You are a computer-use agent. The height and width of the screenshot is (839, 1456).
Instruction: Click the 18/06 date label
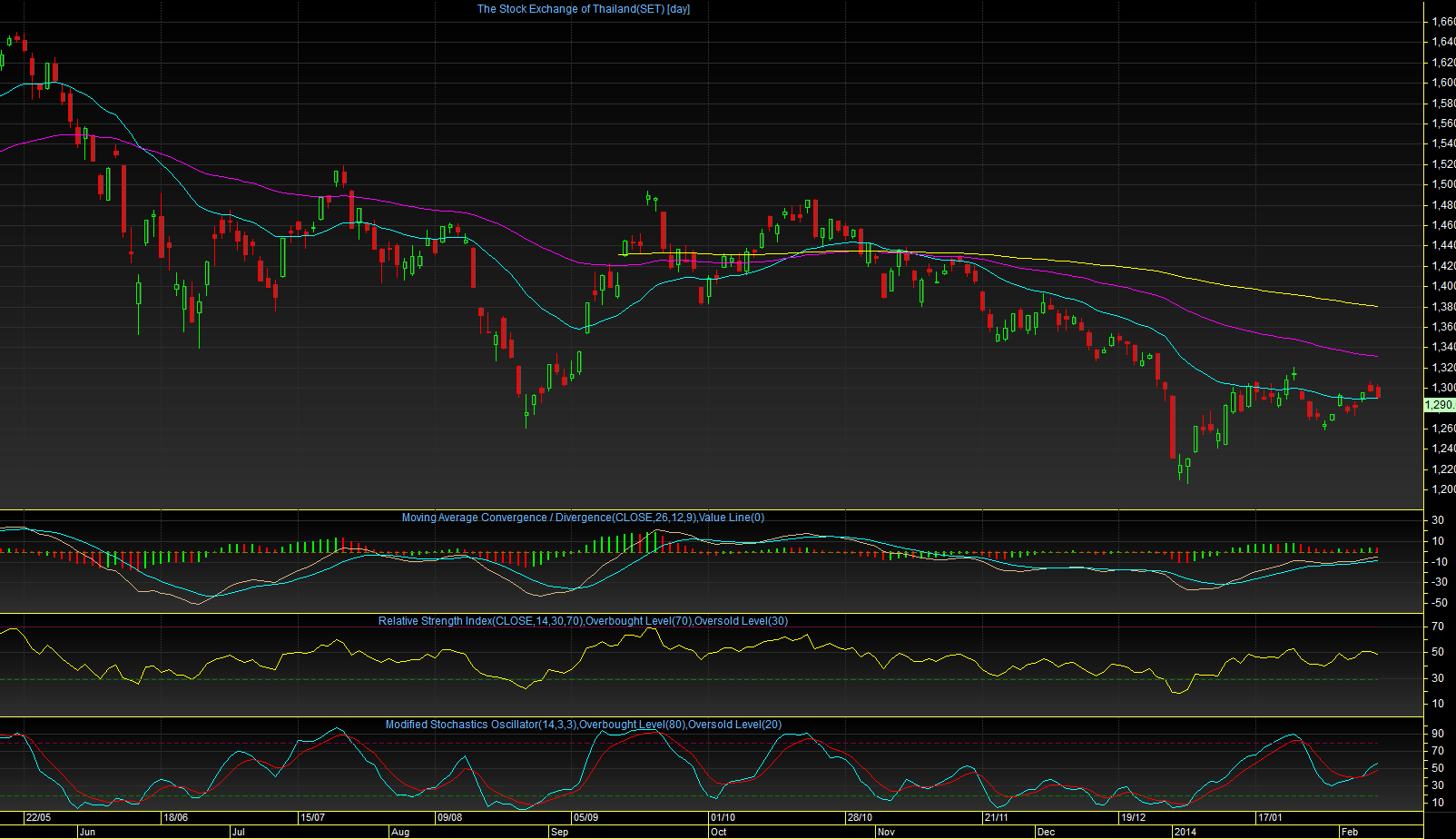pos(175,817)
